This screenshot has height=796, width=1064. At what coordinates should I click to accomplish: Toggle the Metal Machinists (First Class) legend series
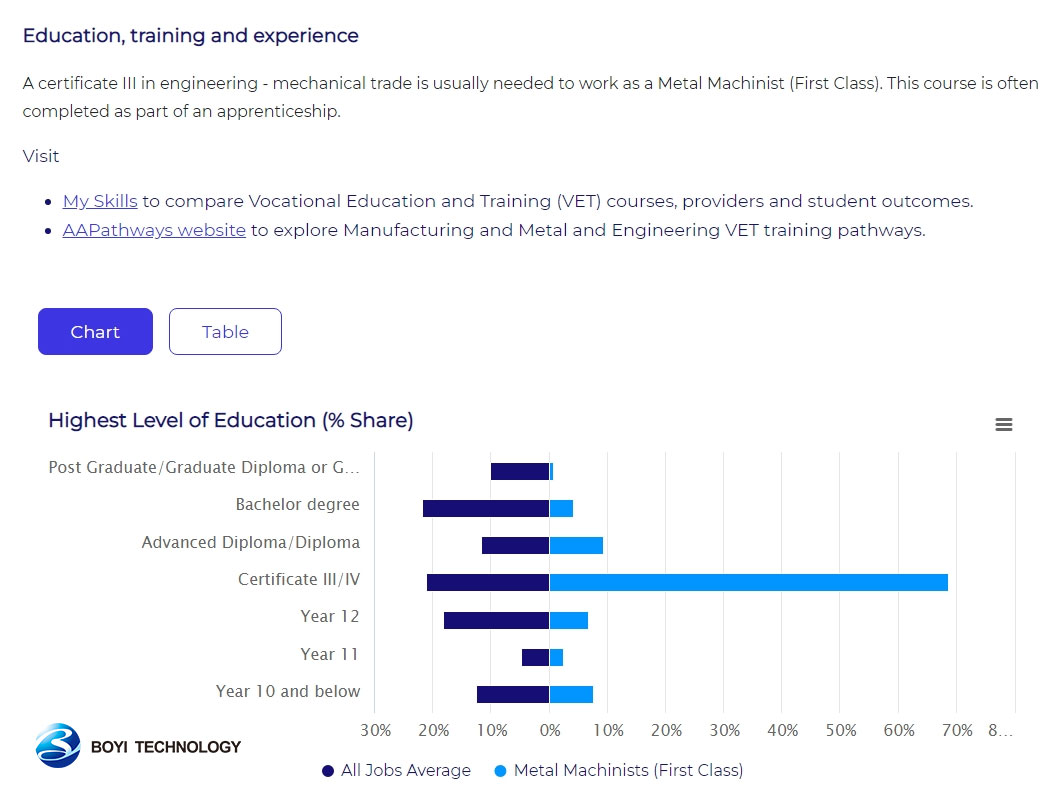click(x=628, y=770)
